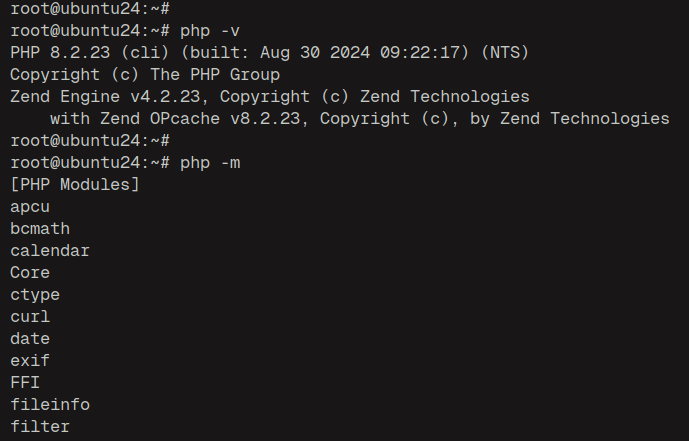Click the FFI module entry
The width and height of the screenshot is (689, 441).
25,383
